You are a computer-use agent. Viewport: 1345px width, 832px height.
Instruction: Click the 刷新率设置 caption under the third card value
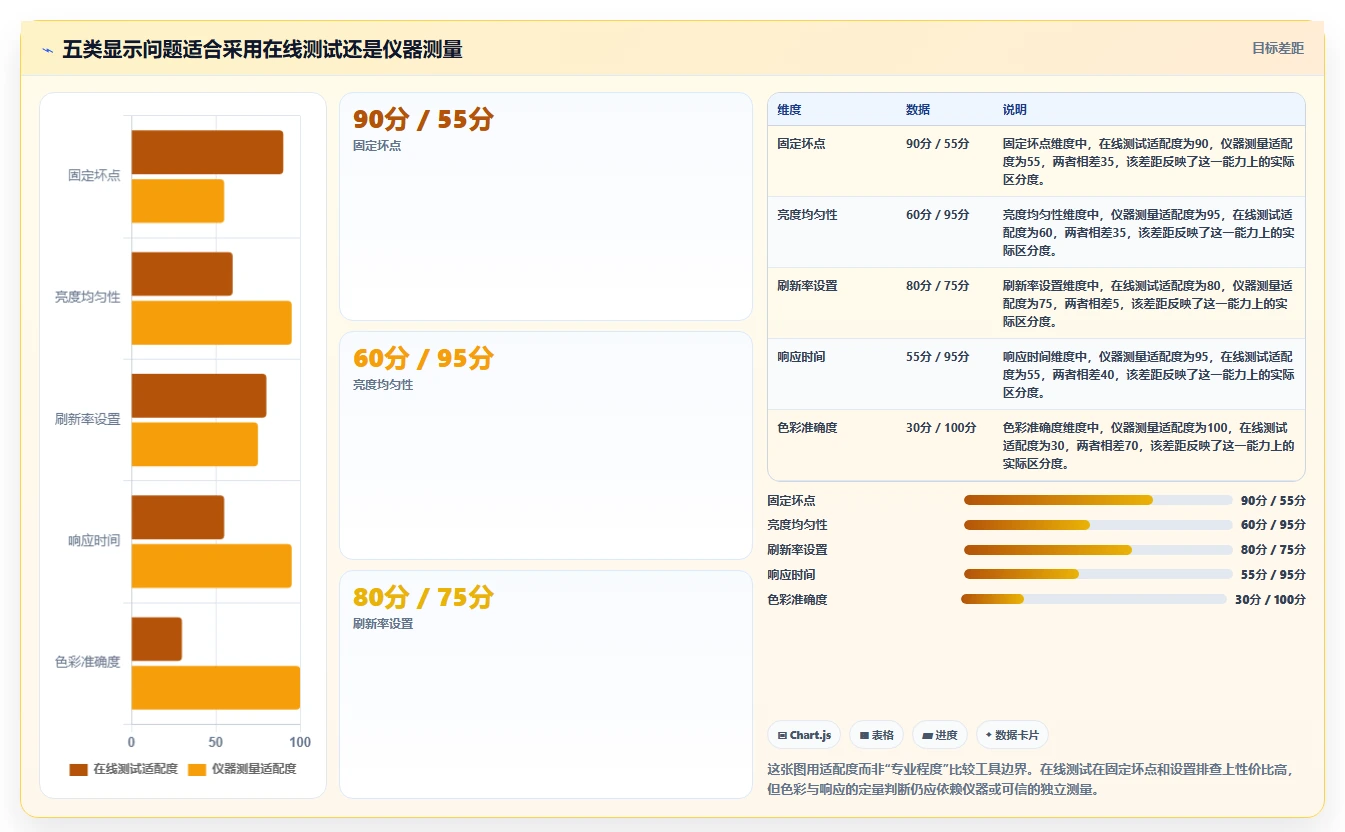point(383,624)
